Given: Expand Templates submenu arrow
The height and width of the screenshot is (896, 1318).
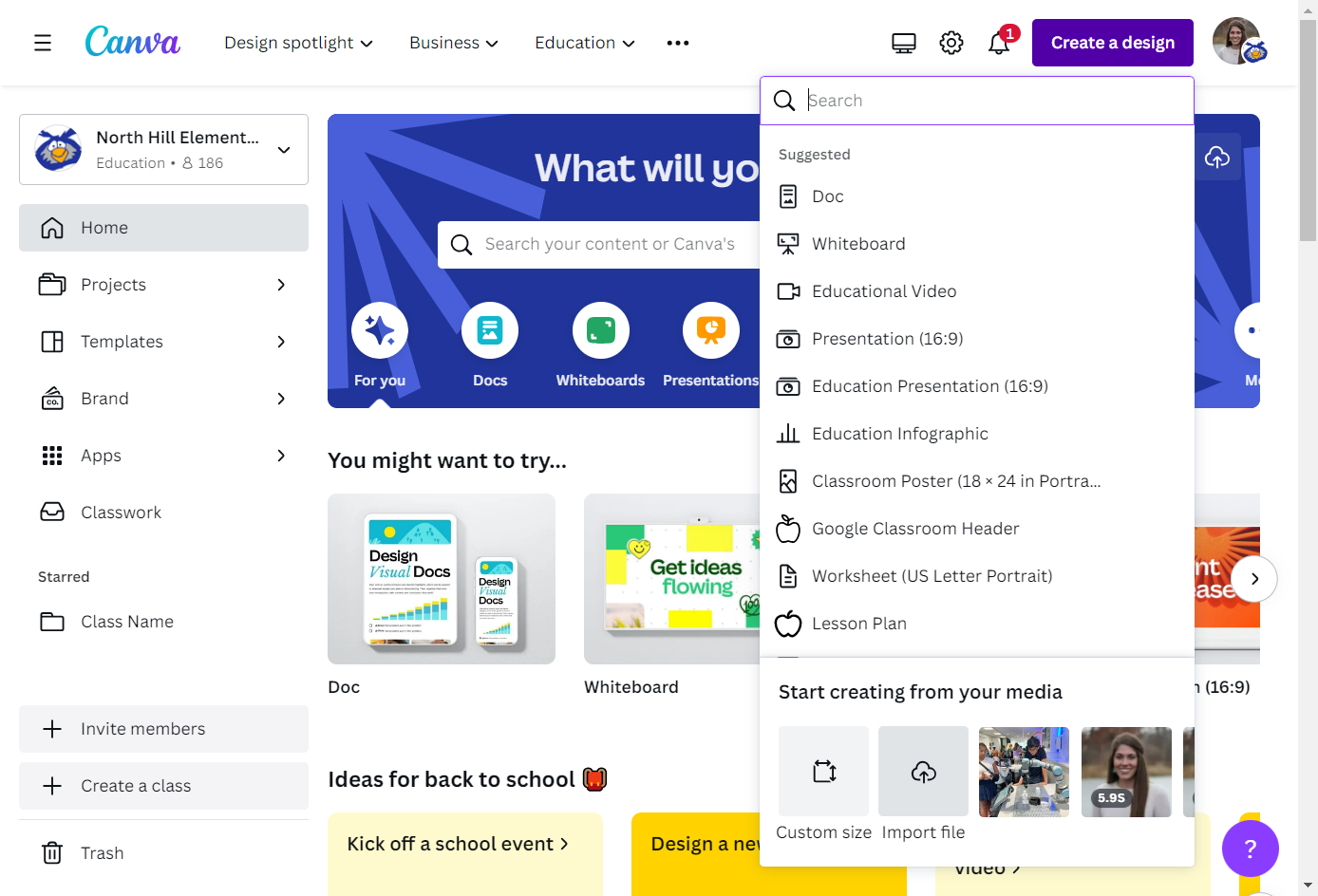Looking at the screenshot, I should [x=281, y=342].
